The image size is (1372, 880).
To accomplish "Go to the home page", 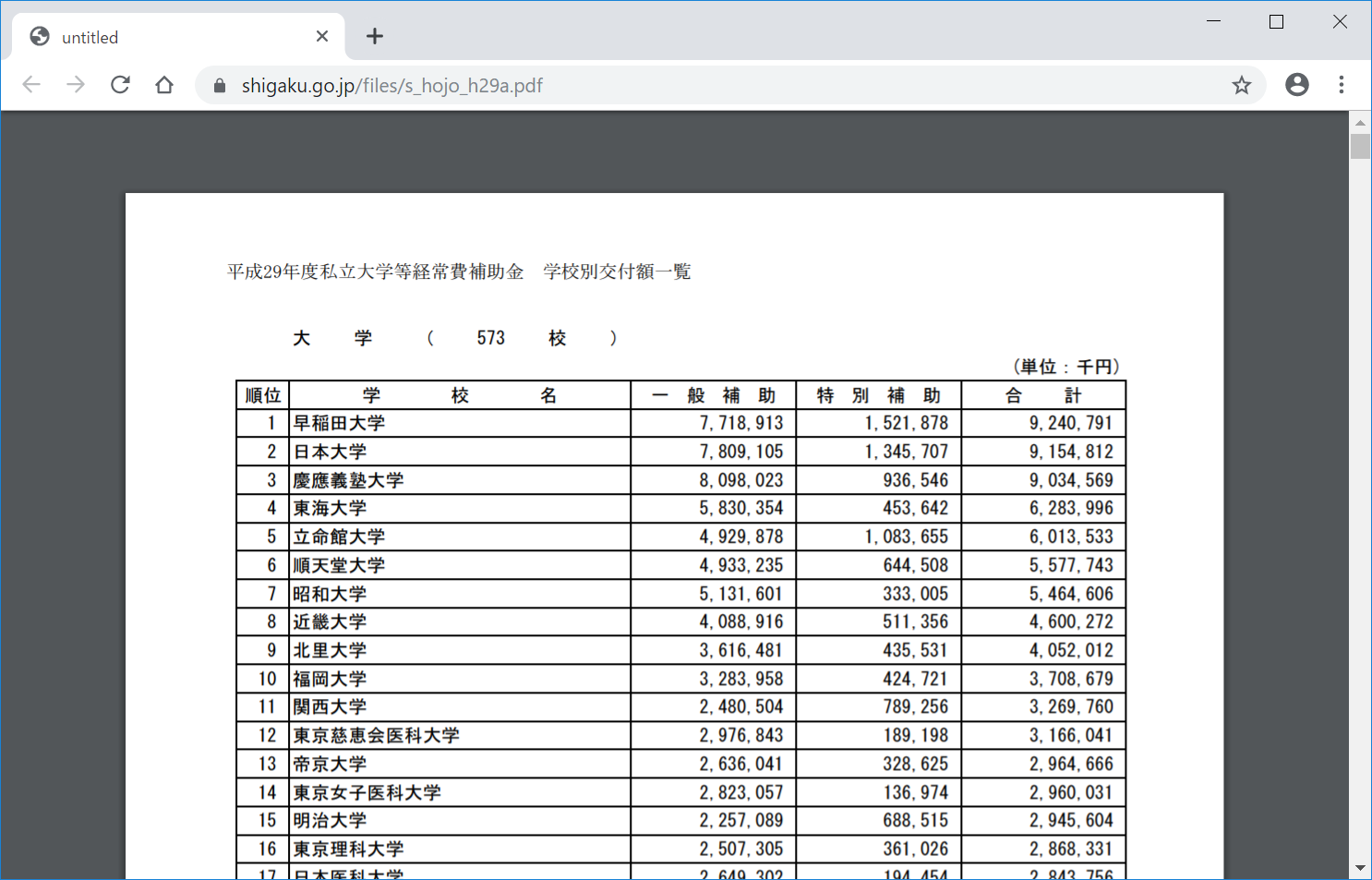I will 164,85.
